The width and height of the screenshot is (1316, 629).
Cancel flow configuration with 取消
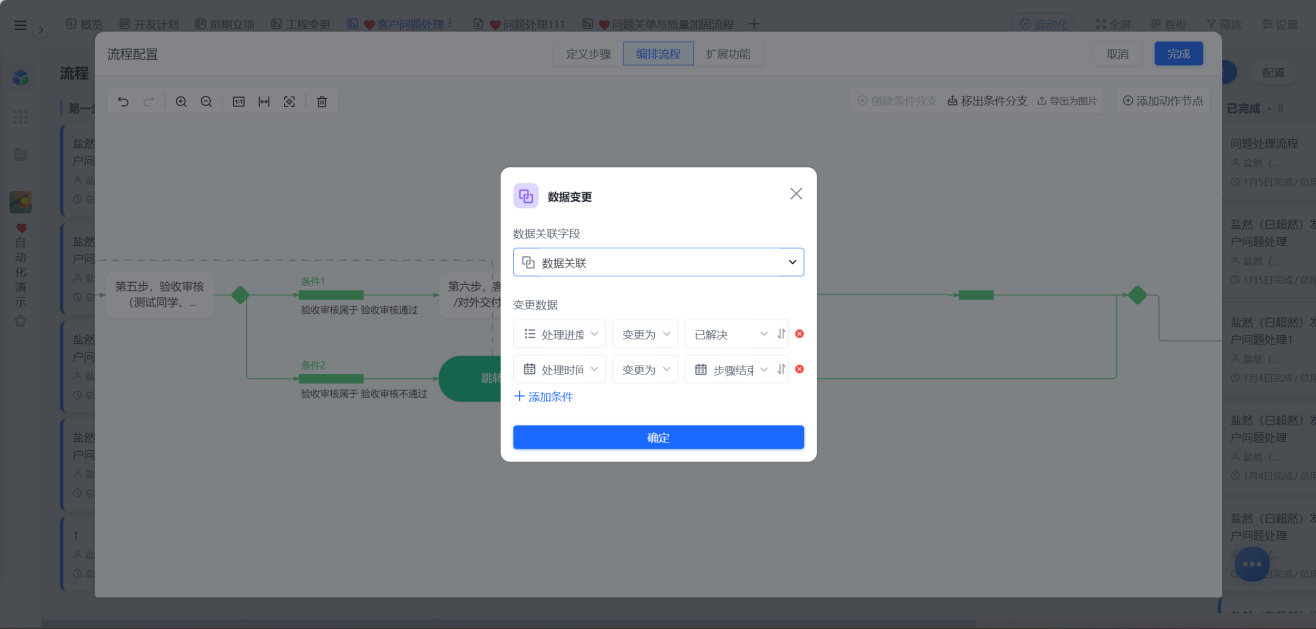pyautogui.click(x=1118, y=54)
